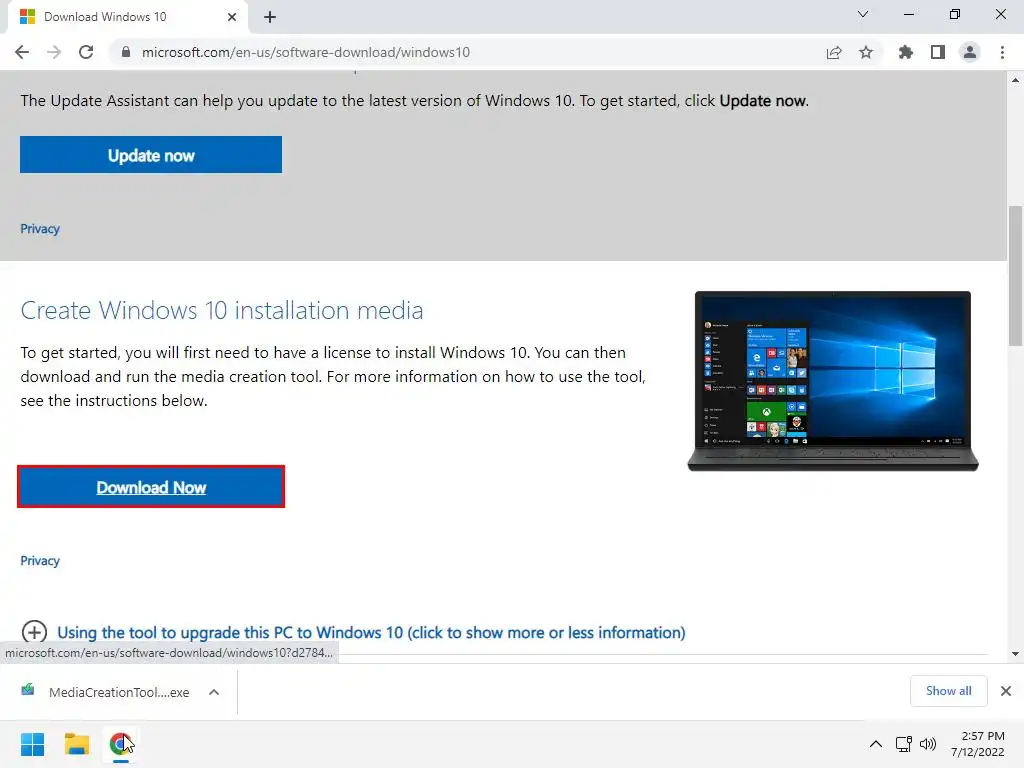This screenshot has width=1024, height=768.
Task: Click the Download Now button
Action: pyautogui.click(x=151, y=487)
